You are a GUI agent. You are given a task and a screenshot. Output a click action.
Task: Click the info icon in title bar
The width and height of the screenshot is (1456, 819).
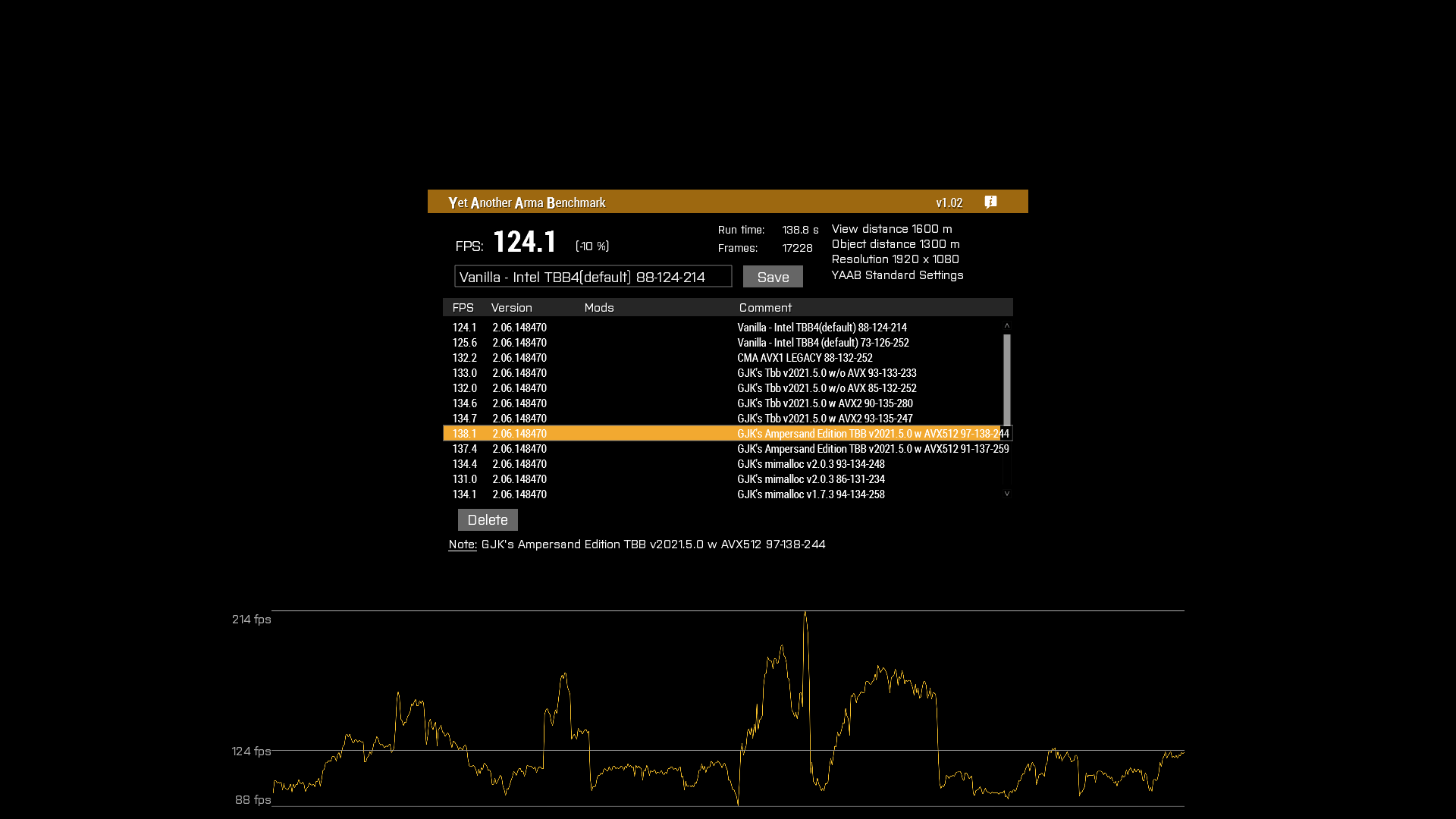tap(990, 202)
